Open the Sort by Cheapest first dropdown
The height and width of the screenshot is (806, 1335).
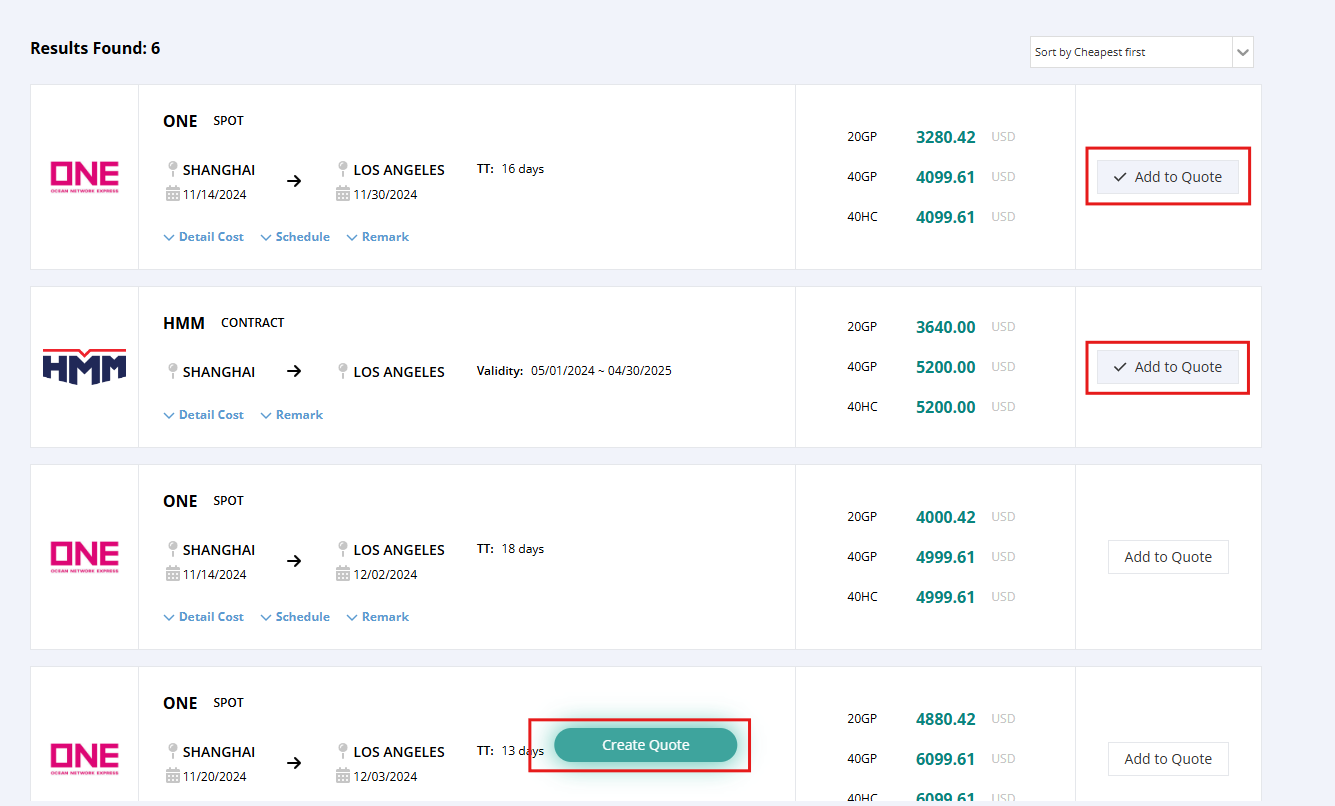pyautogui.click(x=1140, y=51)
